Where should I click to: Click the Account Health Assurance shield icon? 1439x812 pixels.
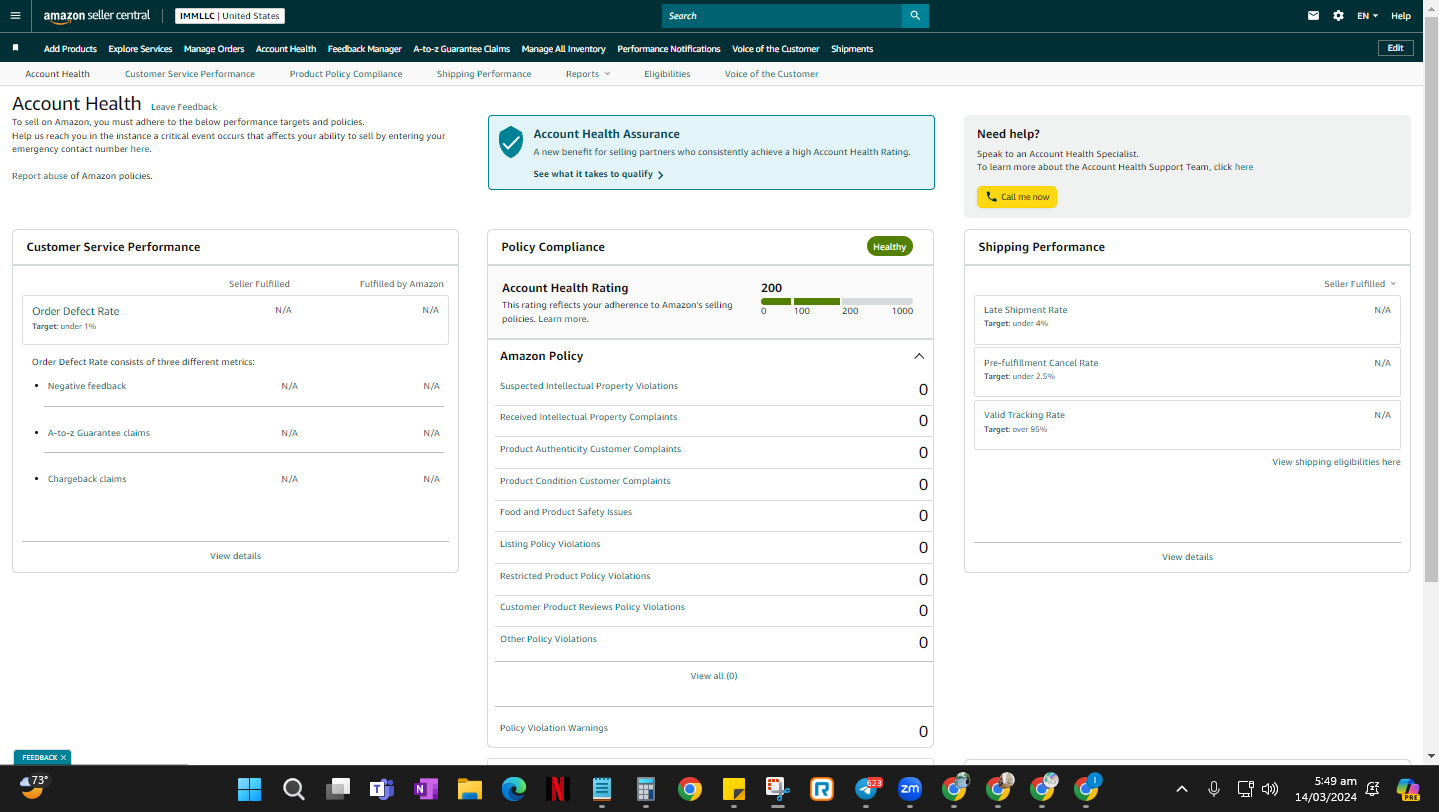point(511,142)
